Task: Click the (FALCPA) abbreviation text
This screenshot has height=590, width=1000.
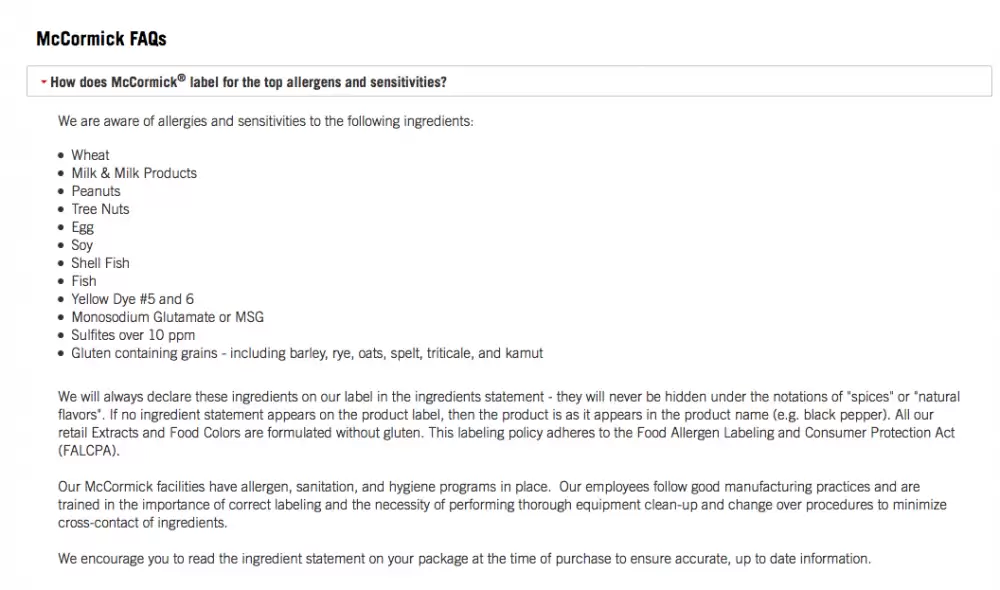Action: 89,450
